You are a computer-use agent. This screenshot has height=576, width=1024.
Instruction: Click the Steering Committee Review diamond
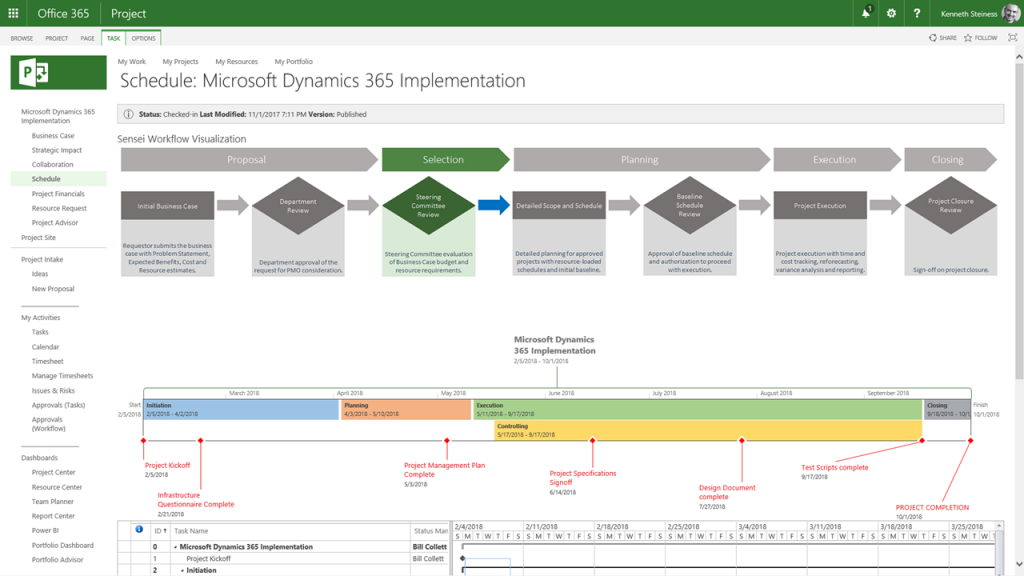click(428, 206)
